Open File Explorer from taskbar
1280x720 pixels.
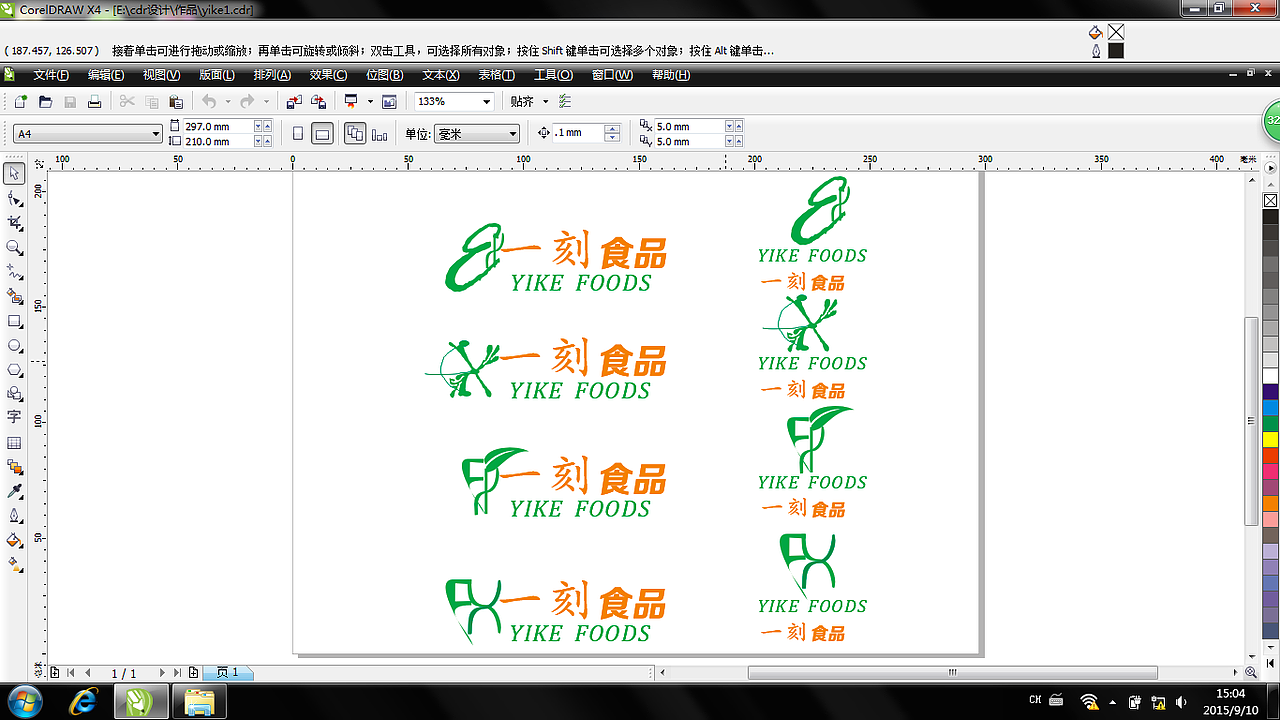200,702
